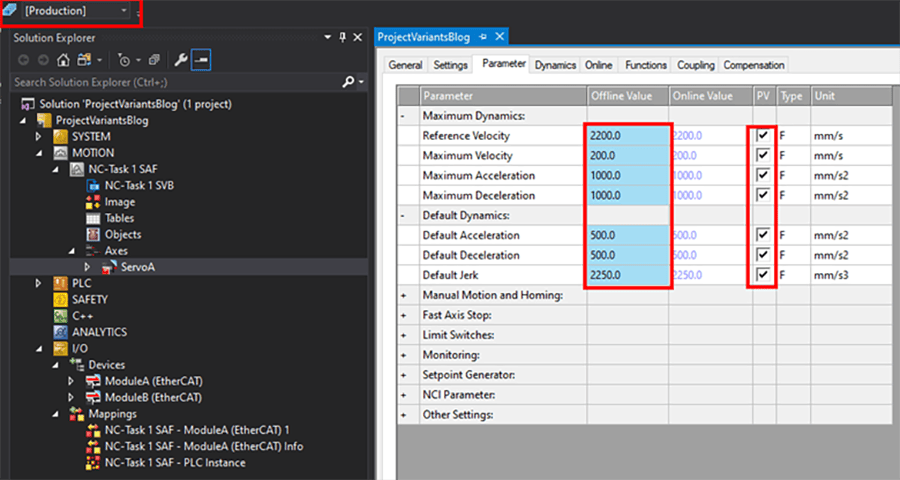Collapse the I/O tree node
The width and height of the screenshot is (900, 480).
(x=39, y=349)
